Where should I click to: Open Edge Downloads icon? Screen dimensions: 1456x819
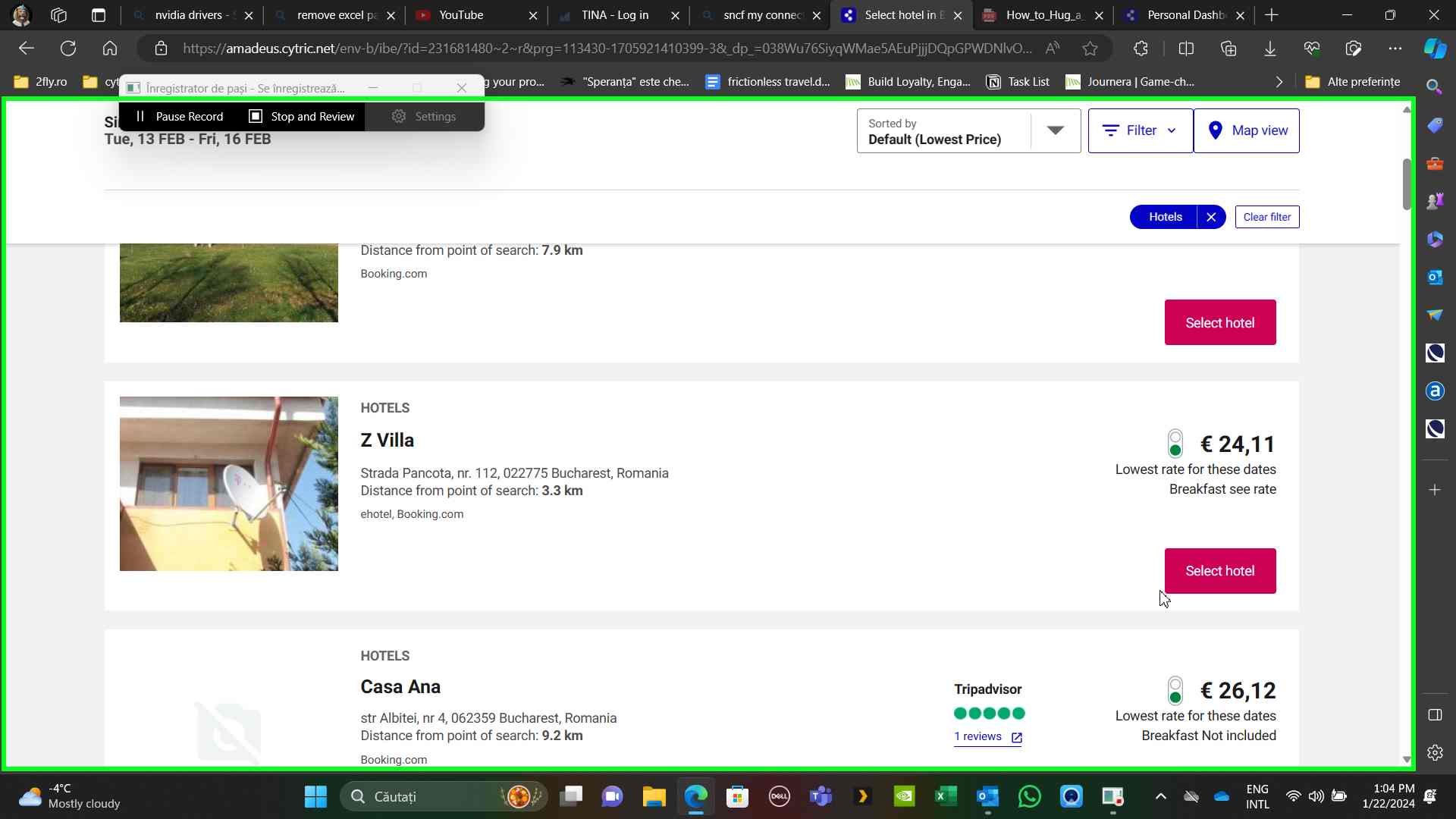pyautogui.click(x=1269, y=49)
